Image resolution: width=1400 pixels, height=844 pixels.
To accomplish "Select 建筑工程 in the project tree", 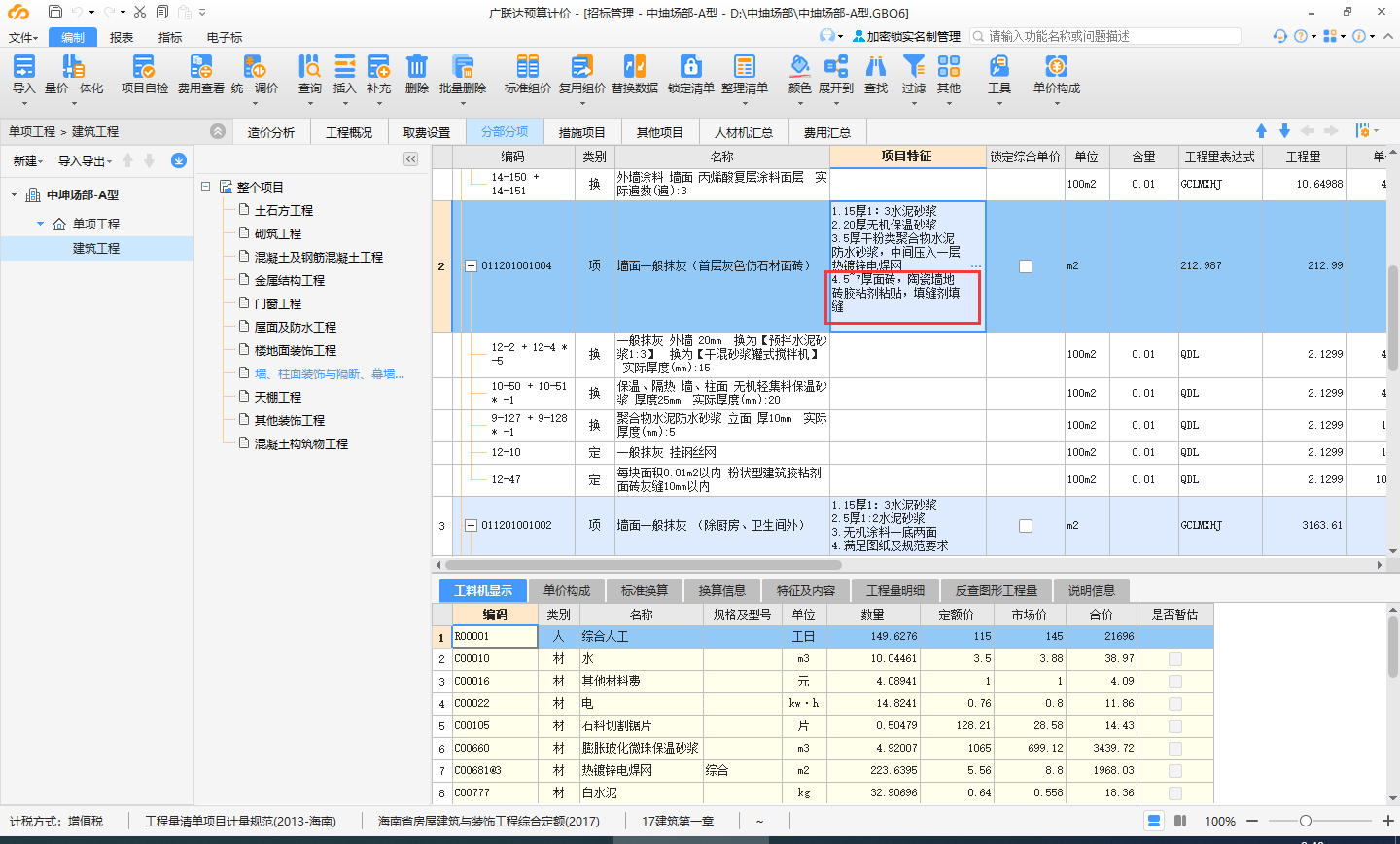I will coord(96,249).
